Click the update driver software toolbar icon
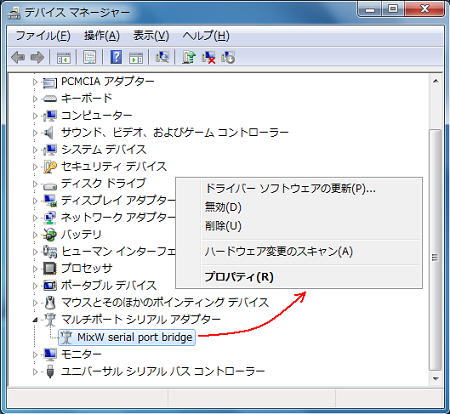Image resolution: width=450 pixels, height=414 pixels. click(x=189, y=57)
